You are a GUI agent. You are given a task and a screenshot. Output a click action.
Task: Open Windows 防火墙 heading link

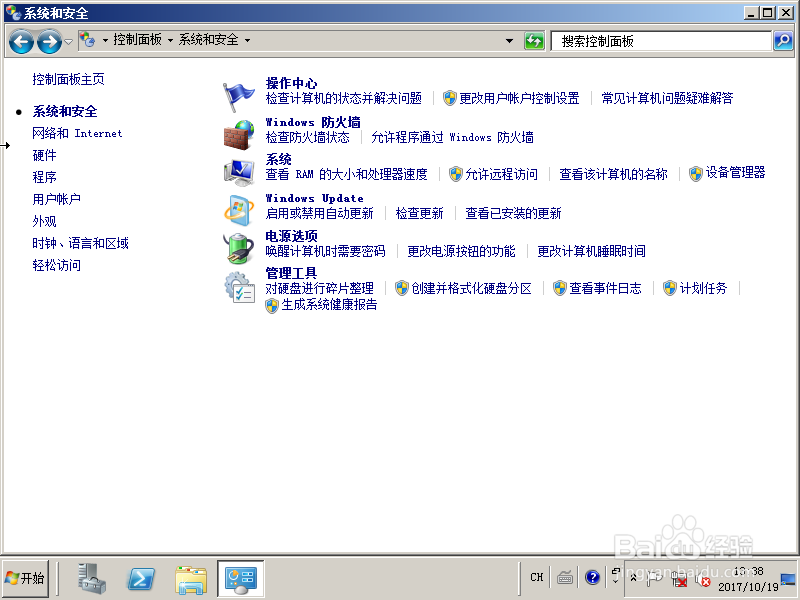(x=313, y=122)
